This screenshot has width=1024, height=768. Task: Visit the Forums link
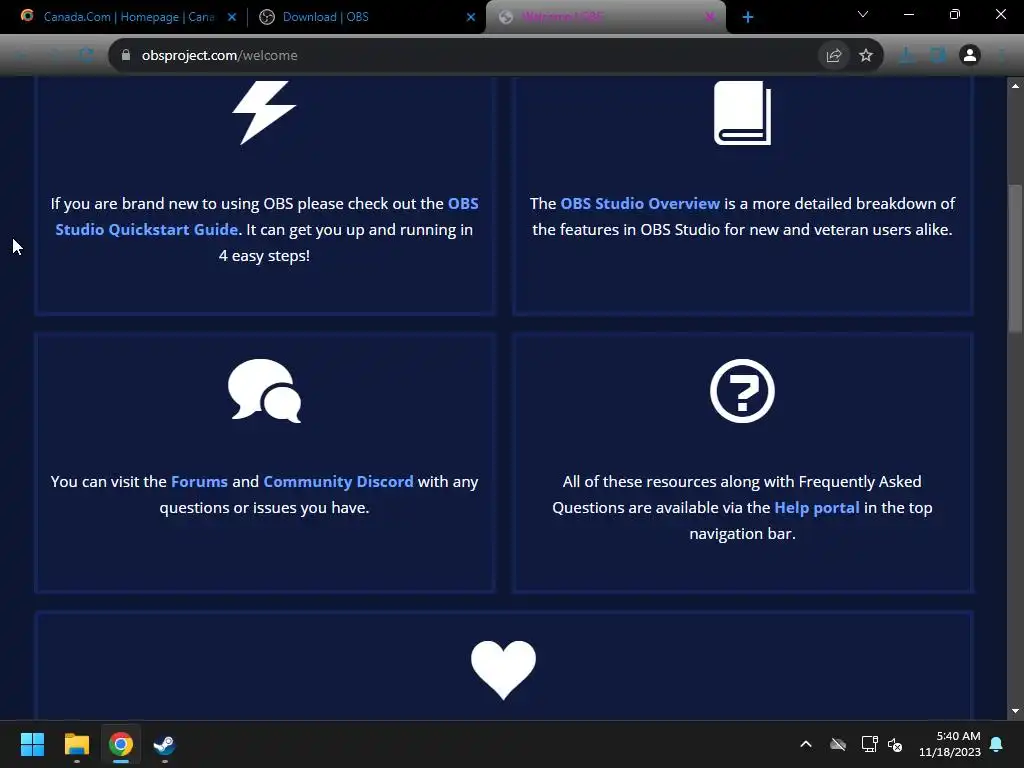[x=199, y=482]
